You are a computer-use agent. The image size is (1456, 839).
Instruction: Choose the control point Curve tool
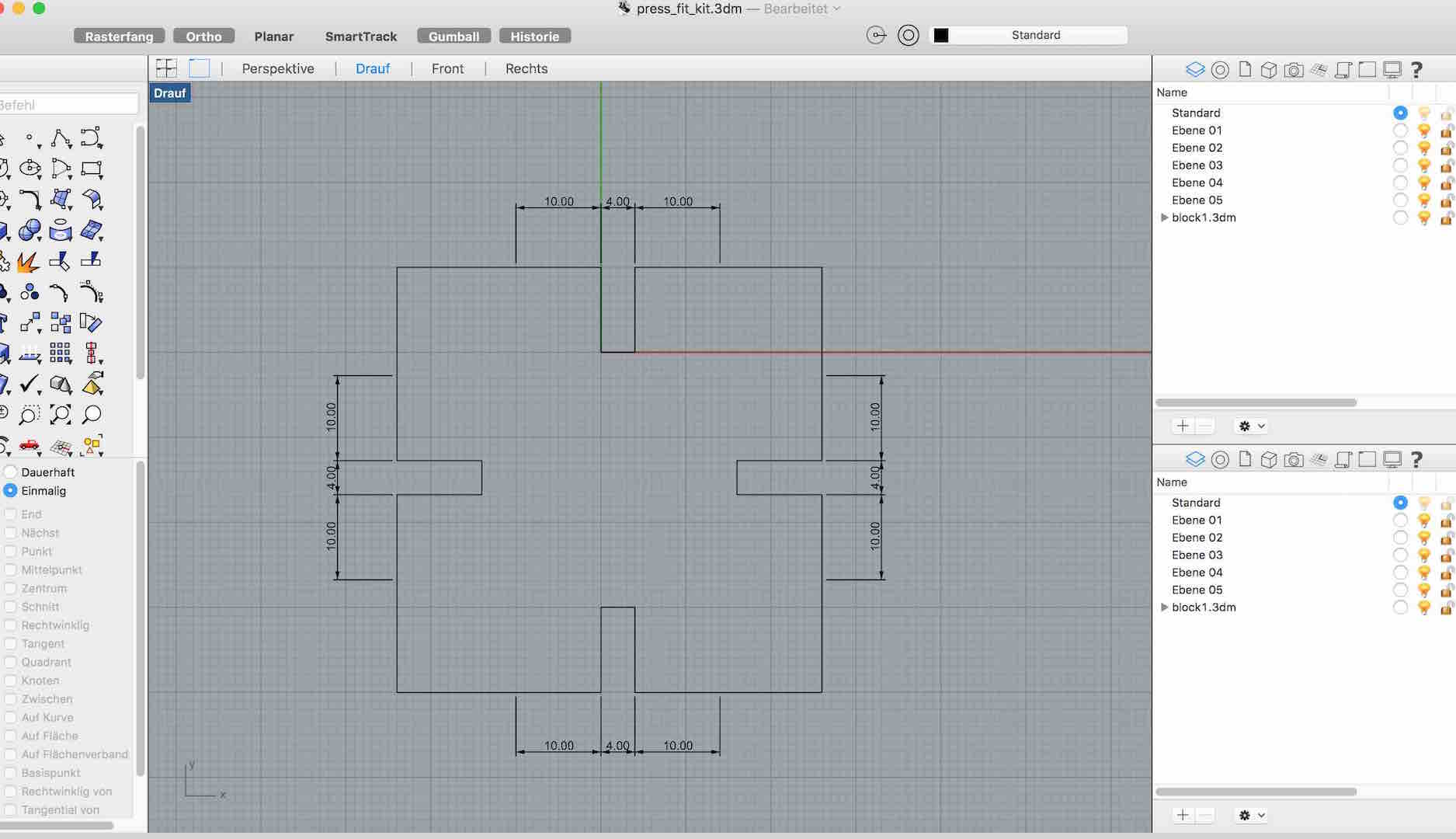click(91, 138)
